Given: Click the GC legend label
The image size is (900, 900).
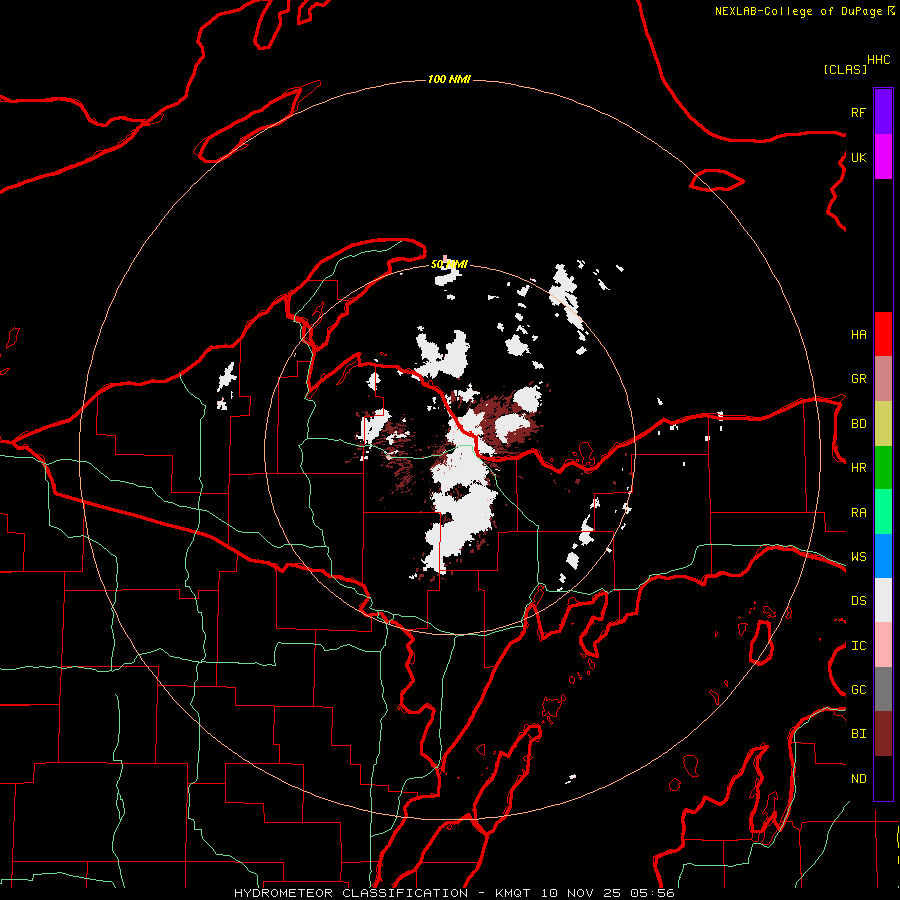Looking at the screenshot, I should (858, 690).
